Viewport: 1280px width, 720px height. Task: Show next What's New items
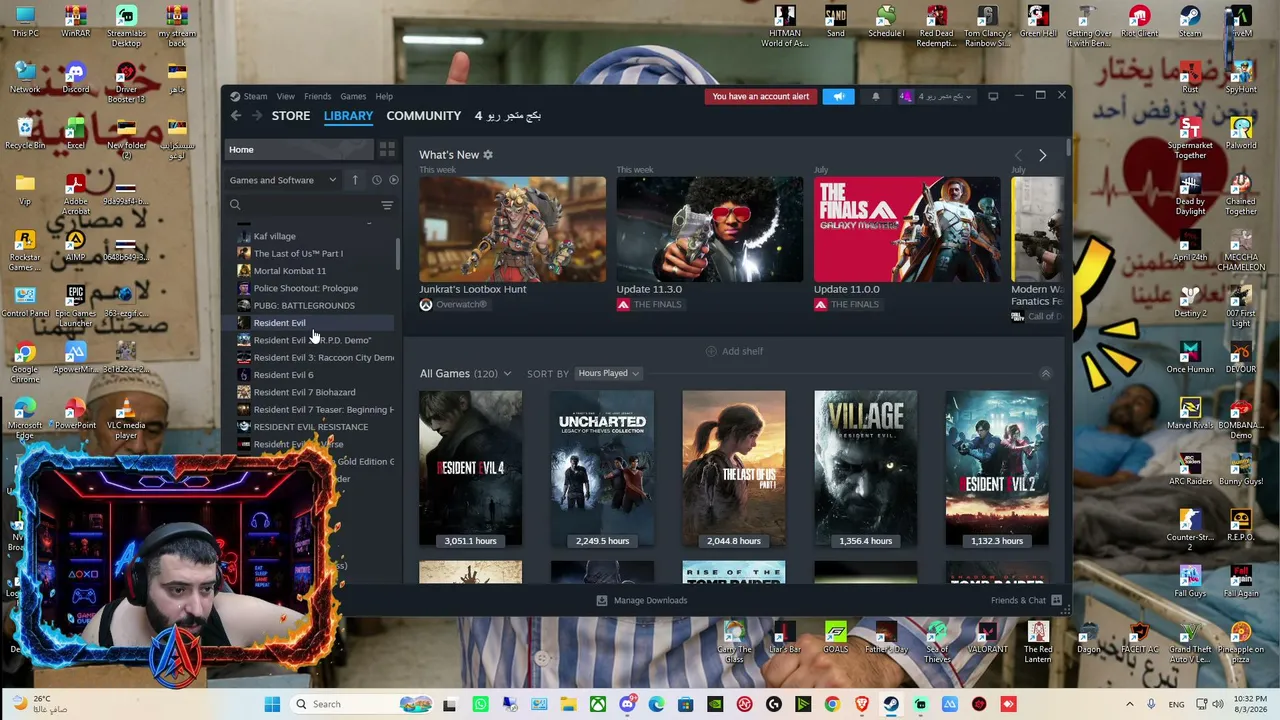(1042, 155)
